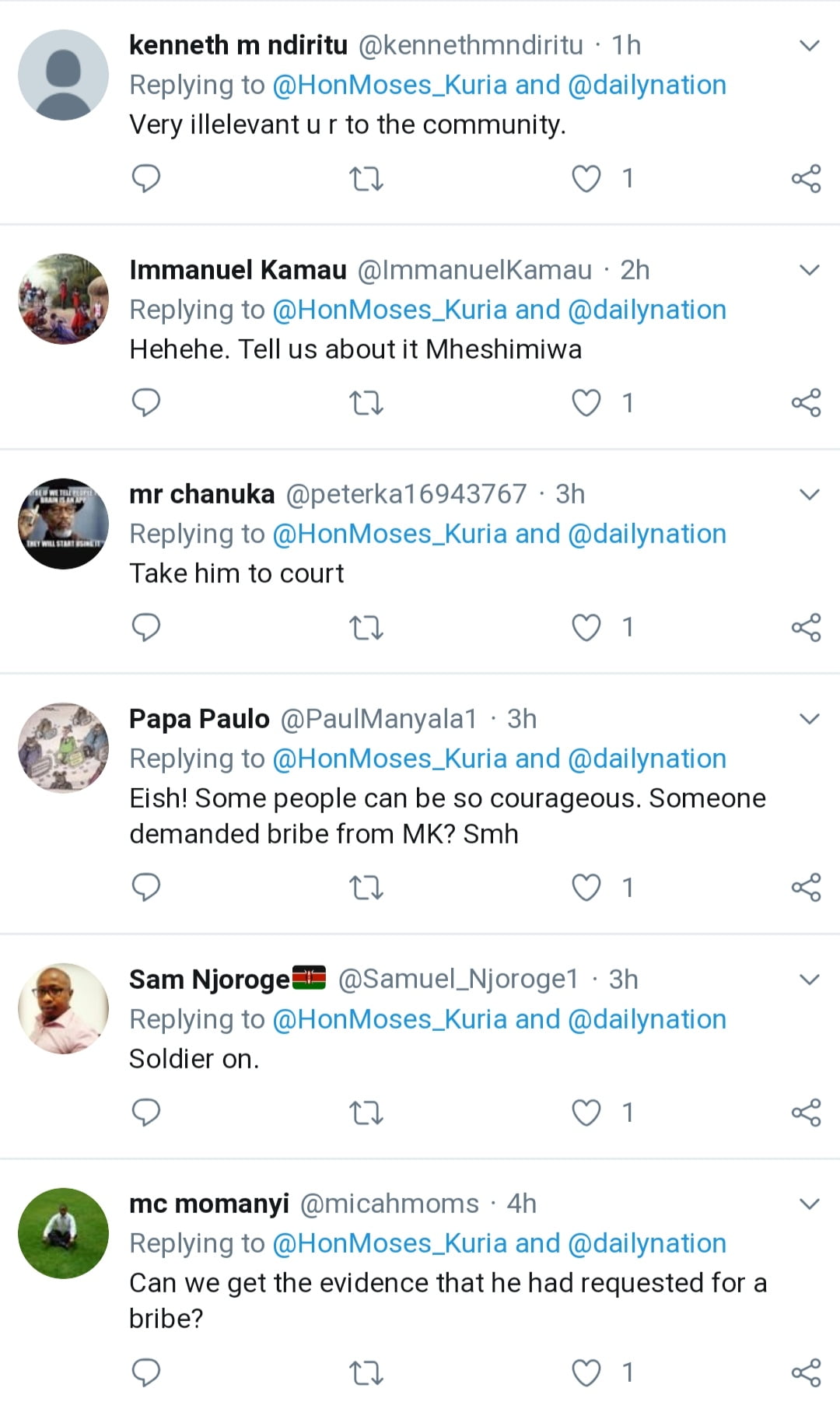This screenshot has height=1416, width=840.
Task: Open options chevron on kenneth m ndiritu's tweet
Action: coord(810,45)
